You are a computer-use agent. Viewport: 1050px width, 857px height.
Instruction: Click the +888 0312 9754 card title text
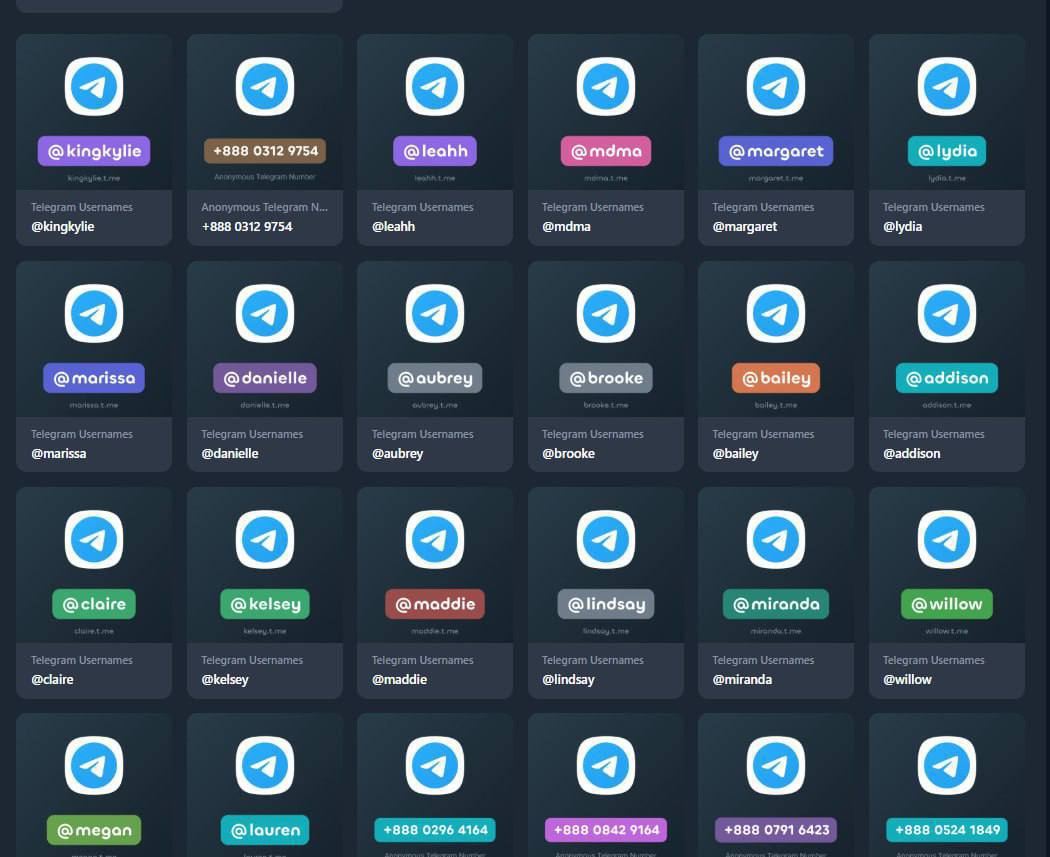tap(246, 226)
